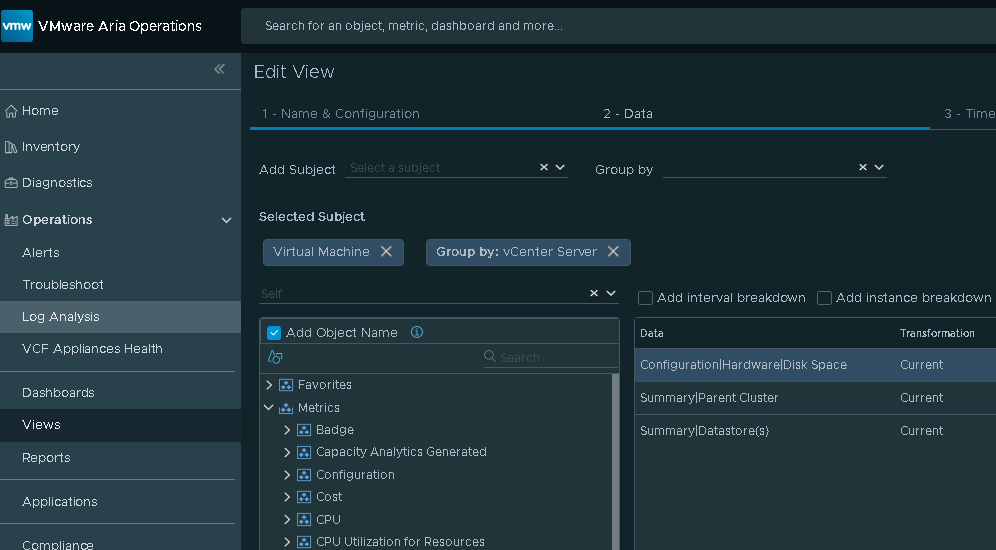996x550 pixels.
Task: Clear the Add Subject selection with X
Action: click(544, 168)
